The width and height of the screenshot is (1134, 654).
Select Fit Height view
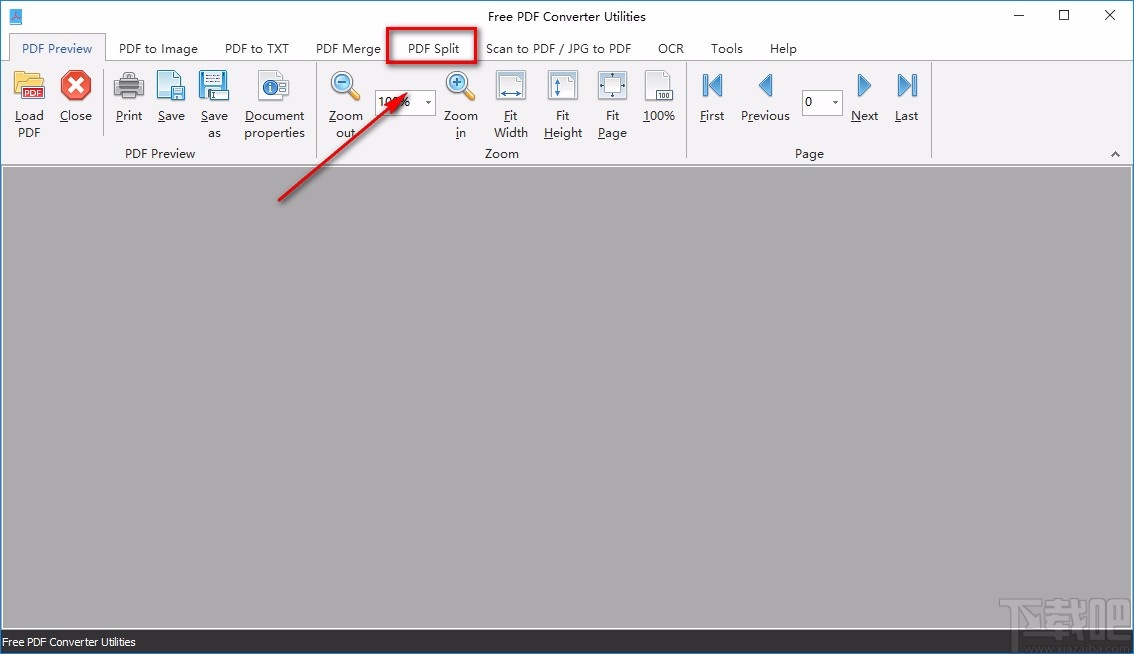coord(563,86)
